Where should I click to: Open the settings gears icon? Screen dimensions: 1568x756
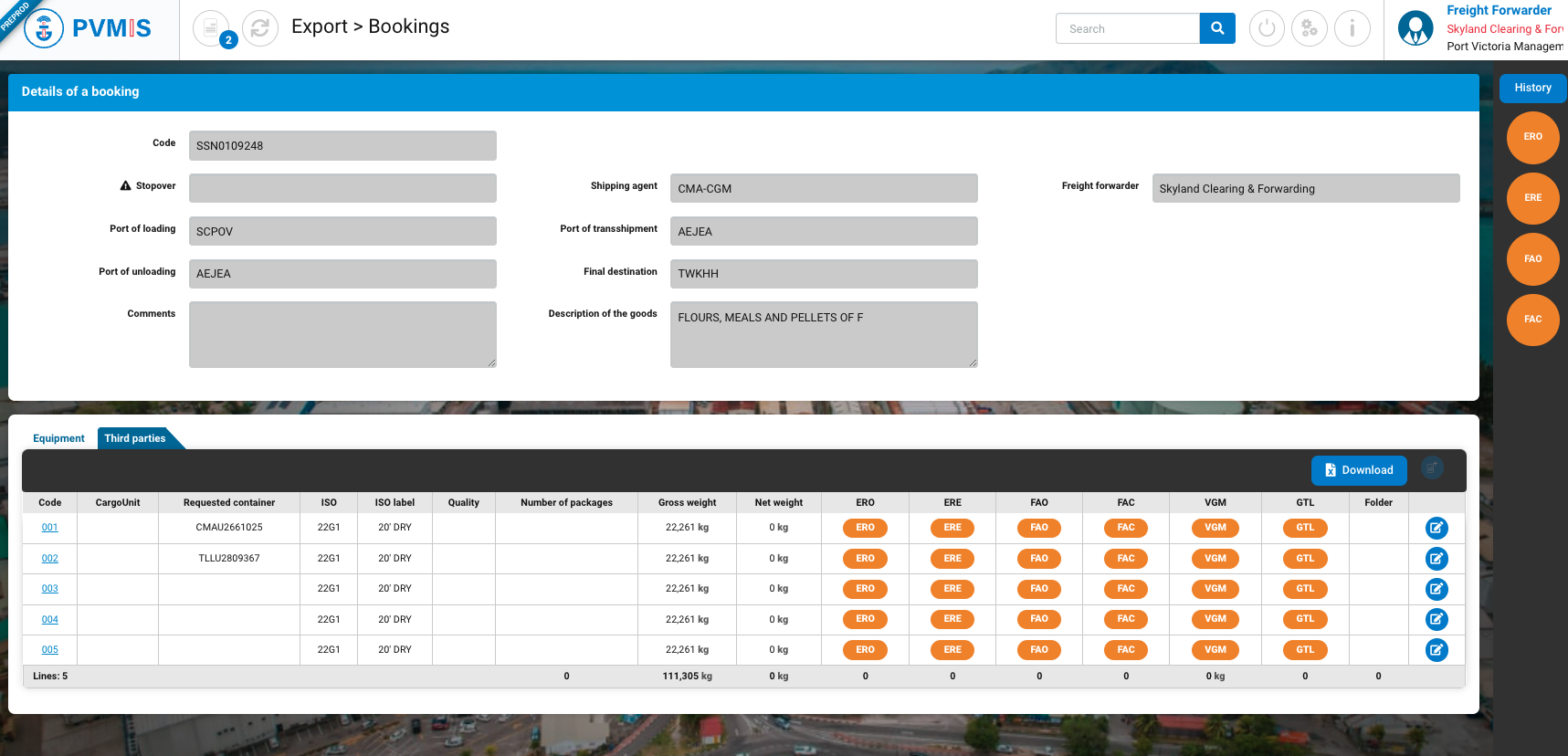(x=1309, y=28)
